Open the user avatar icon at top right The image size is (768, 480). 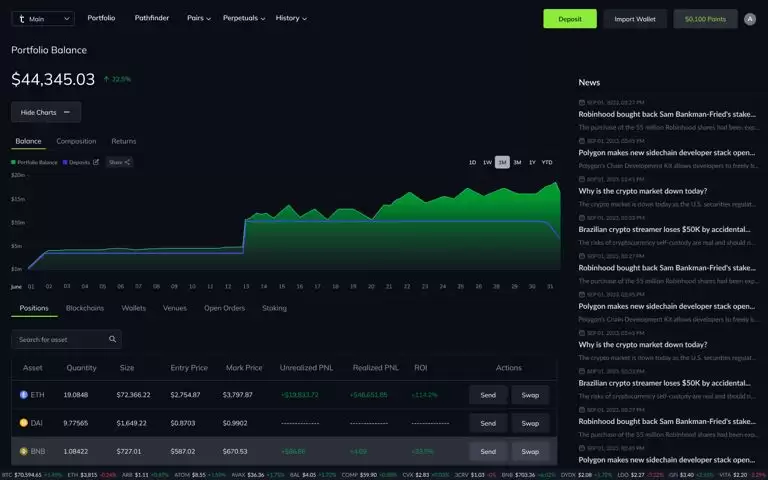(x=750, y=19)
